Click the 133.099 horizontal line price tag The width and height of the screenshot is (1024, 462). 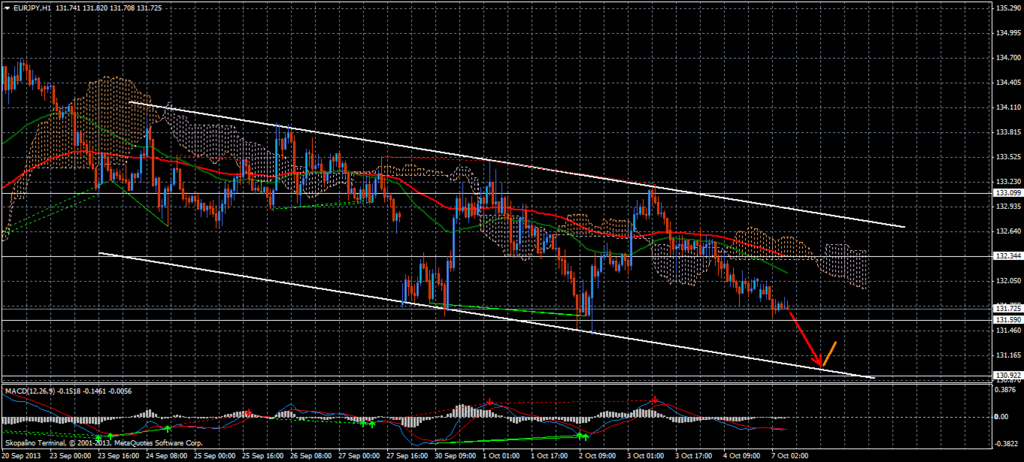pyautogui.click(x=1007, y=193)
